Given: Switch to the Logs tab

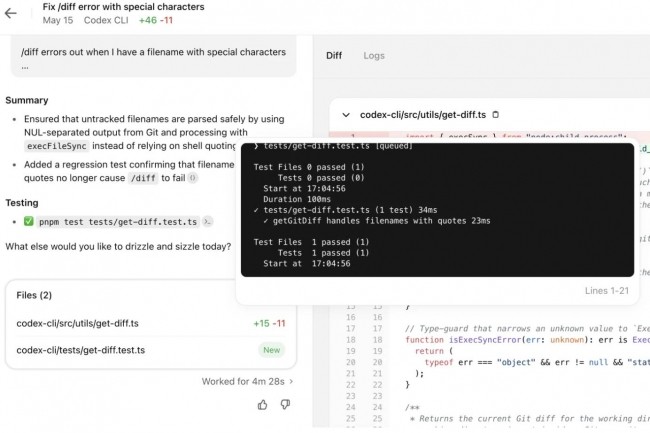Looking at the screenshot, I should (x=373, y=56).
